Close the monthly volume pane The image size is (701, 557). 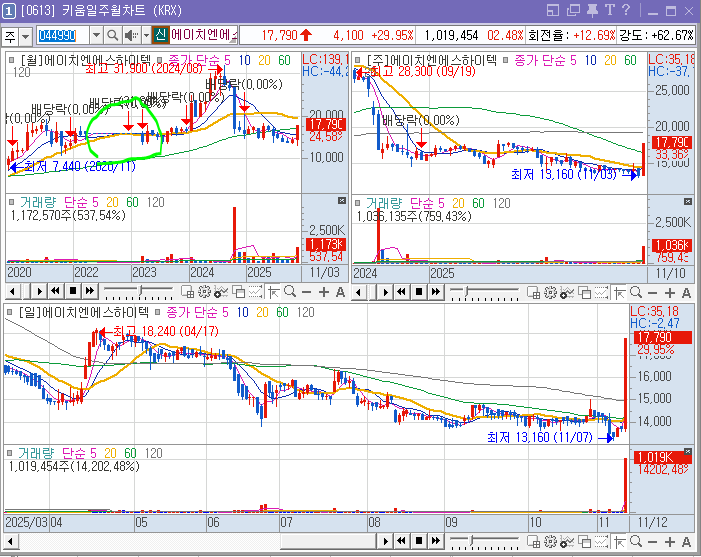[x=342, y=200]
